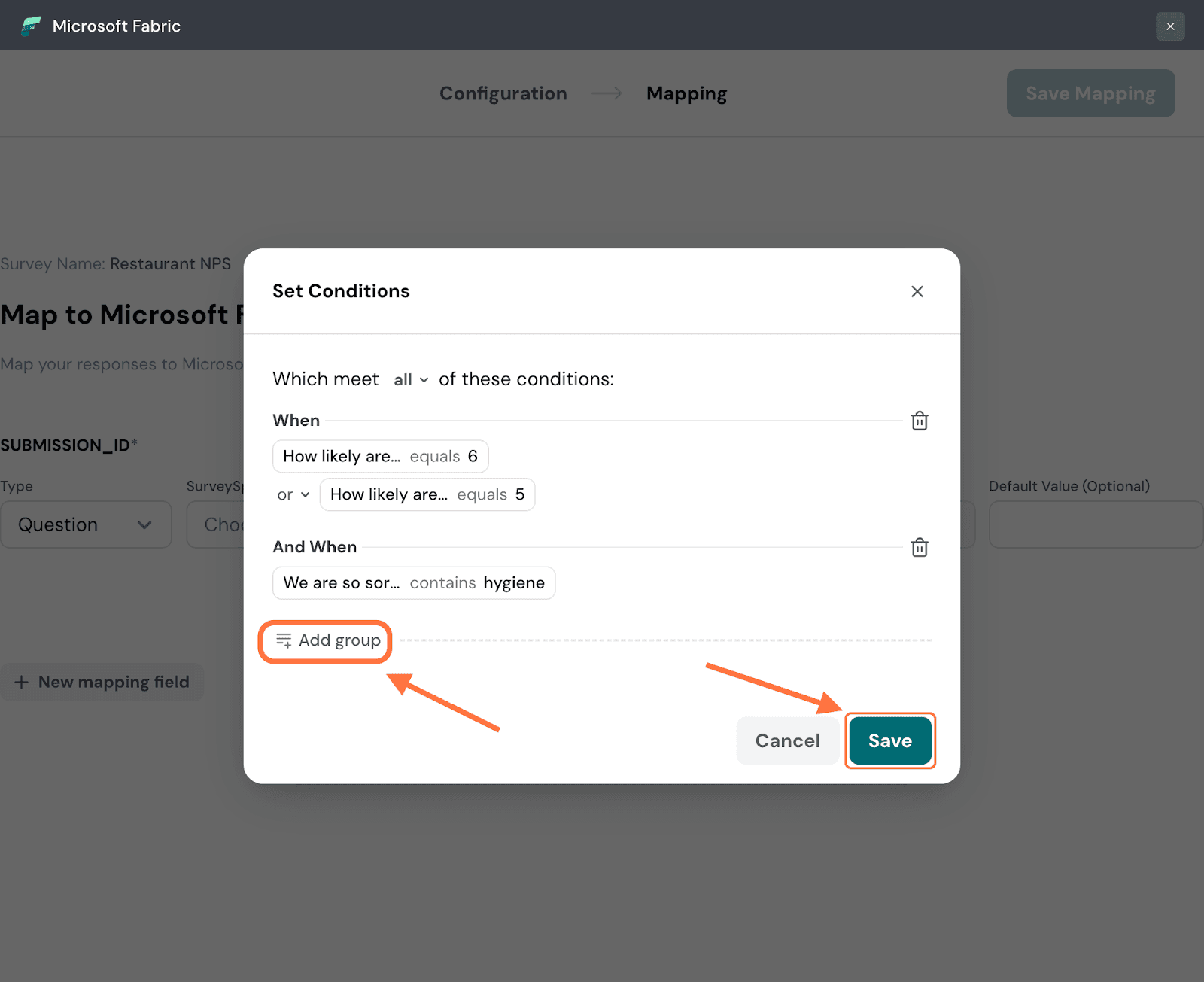
Task: Click the Microsoft Fabric logo icon
Action: coord(31,26)
